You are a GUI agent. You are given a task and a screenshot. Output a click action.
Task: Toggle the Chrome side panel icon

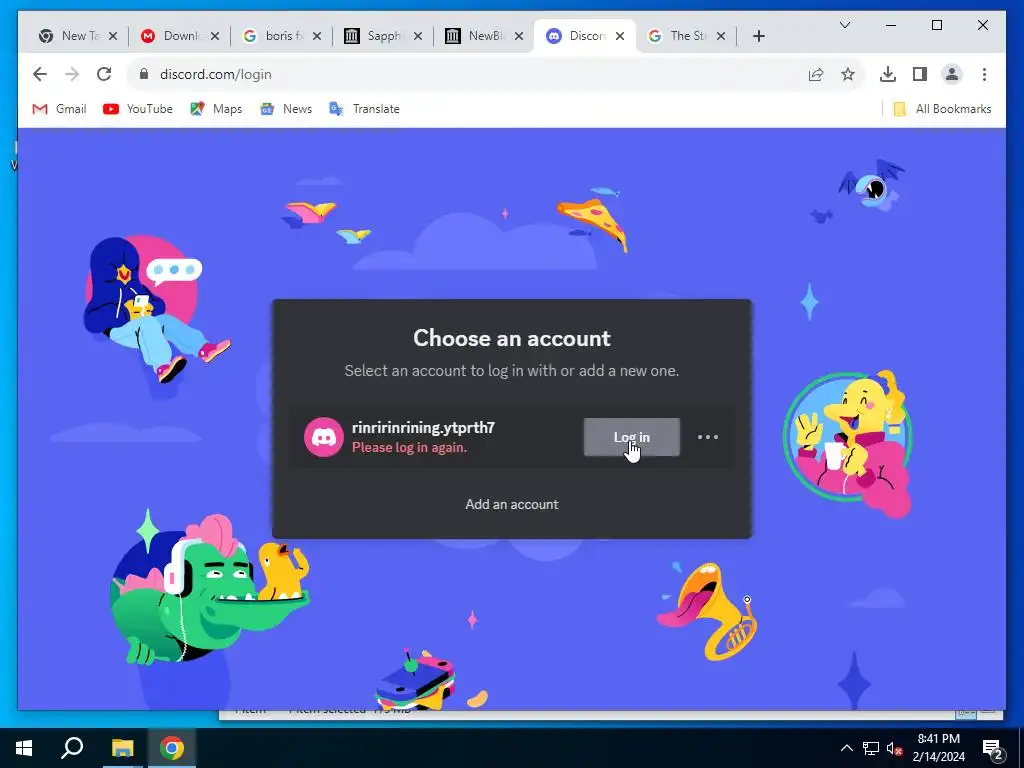click(920, 74)
